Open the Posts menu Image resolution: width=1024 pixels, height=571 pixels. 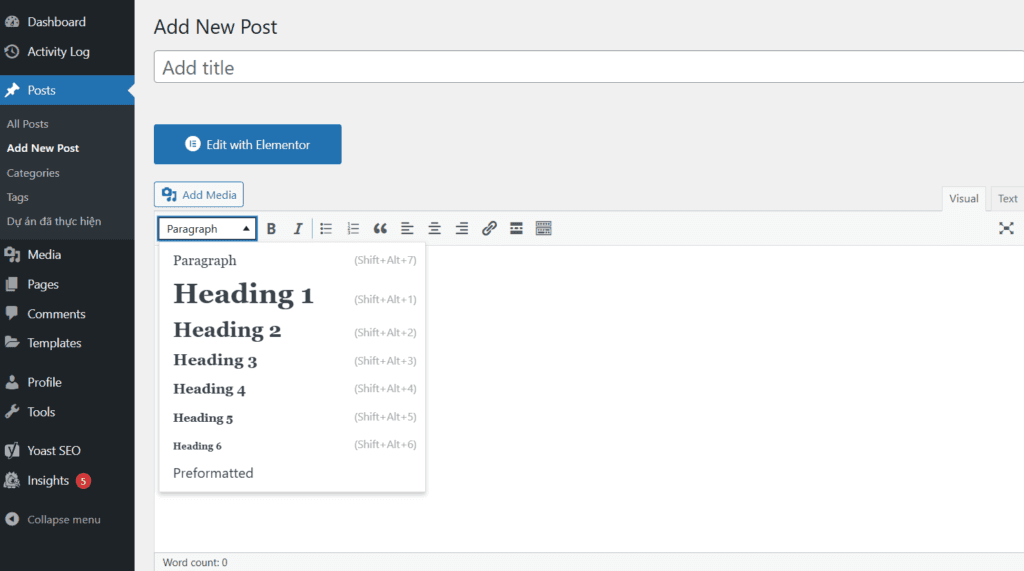(x=67, y=90)
